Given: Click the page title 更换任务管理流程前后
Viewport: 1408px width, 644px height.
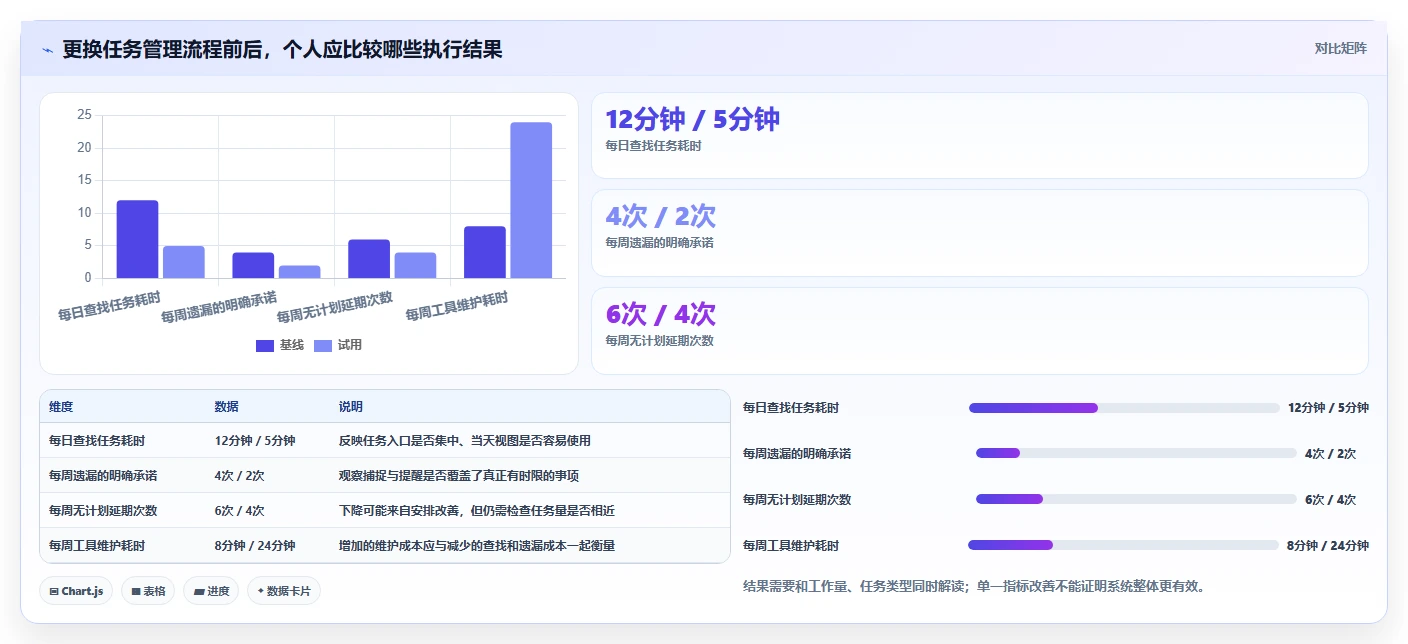Looking at the screenshot, I should pos(282,49).
